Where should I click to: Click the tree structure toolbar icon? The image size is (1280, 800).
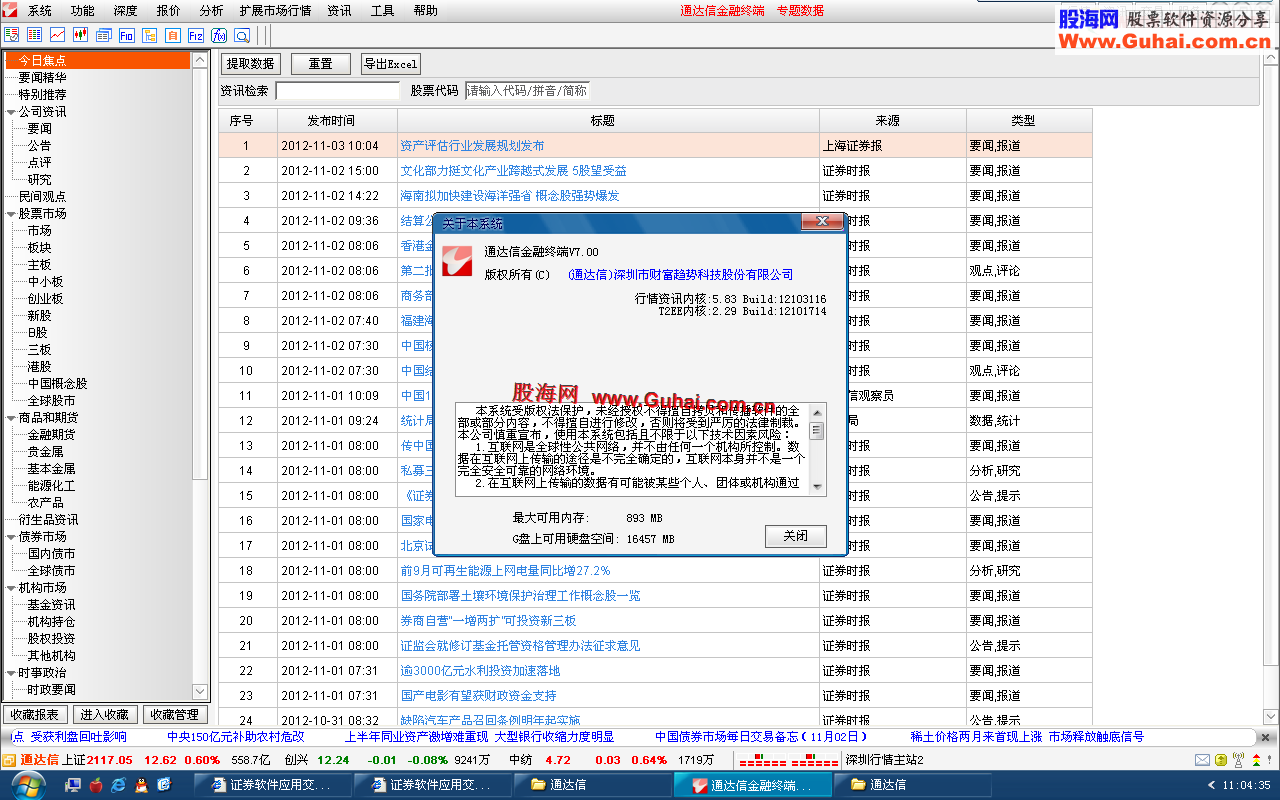(x=150, y=35)
